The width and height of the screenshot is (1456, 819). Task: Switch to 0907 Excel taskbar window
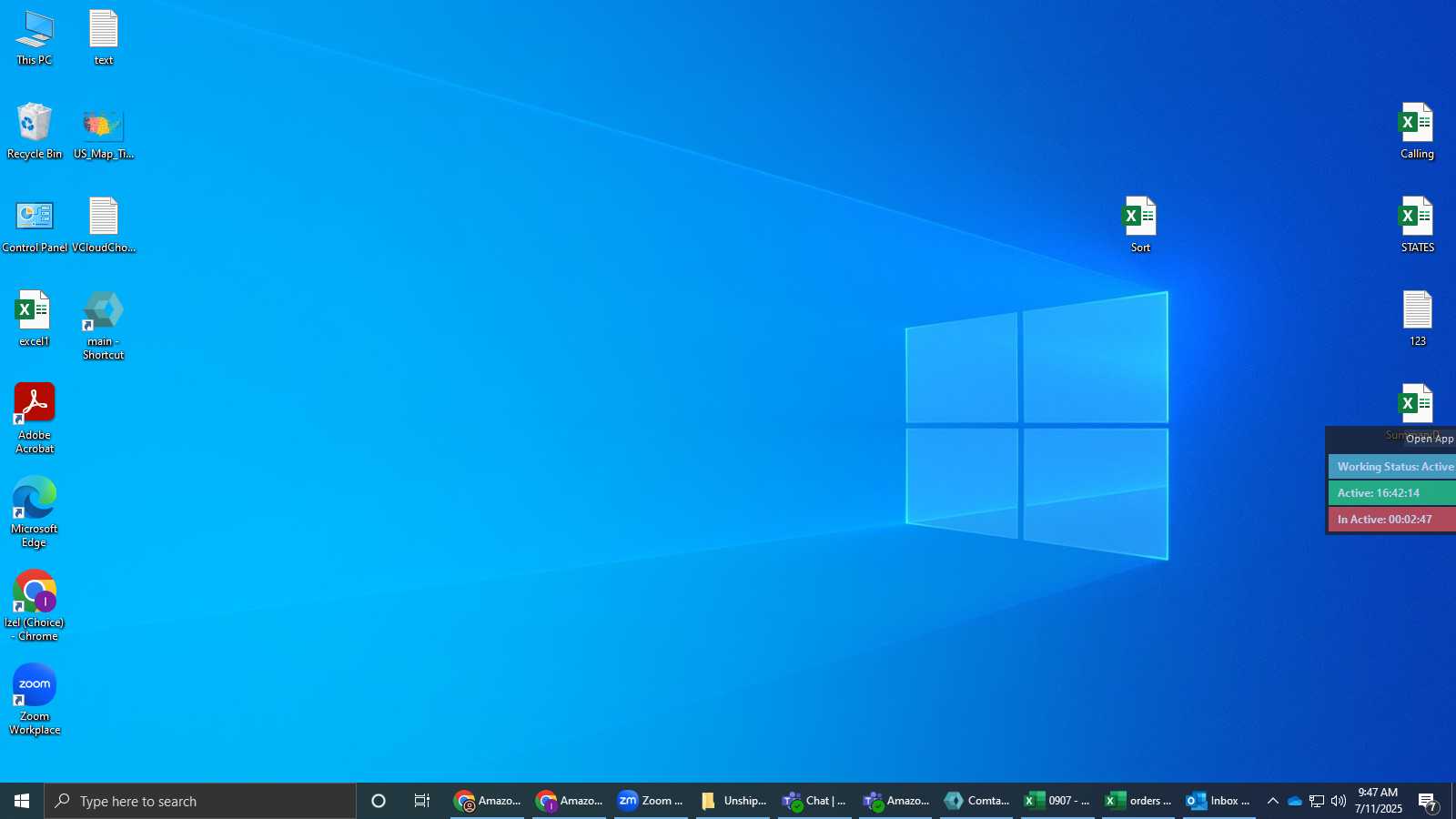point(1057,801)
